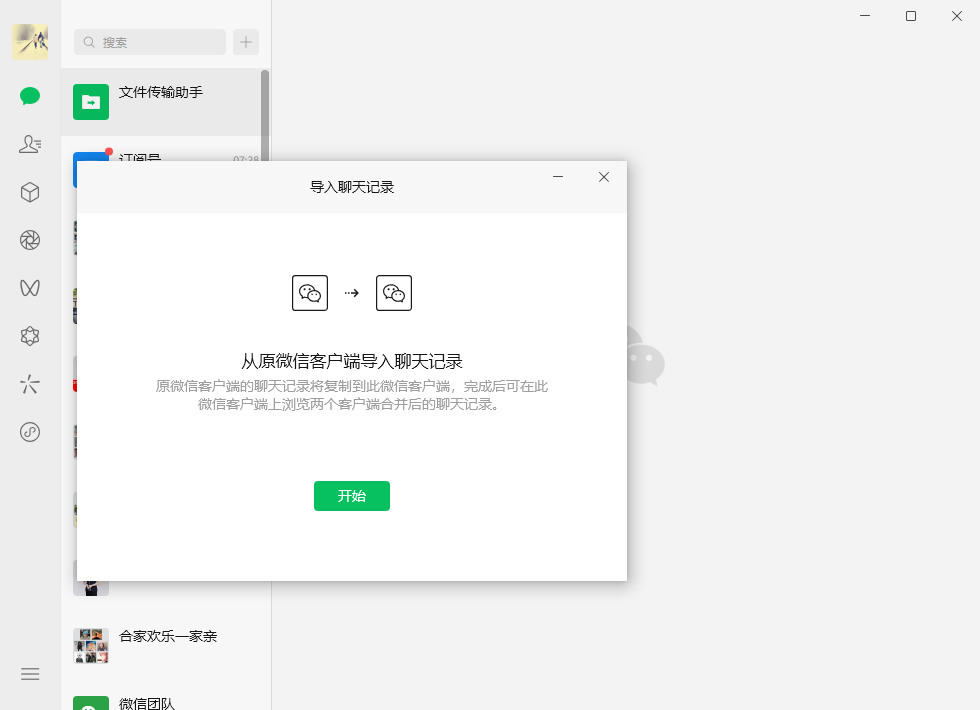Open the Search spark icon in sidebar
The image size is (980, 710).
click(x=30, y=384)
